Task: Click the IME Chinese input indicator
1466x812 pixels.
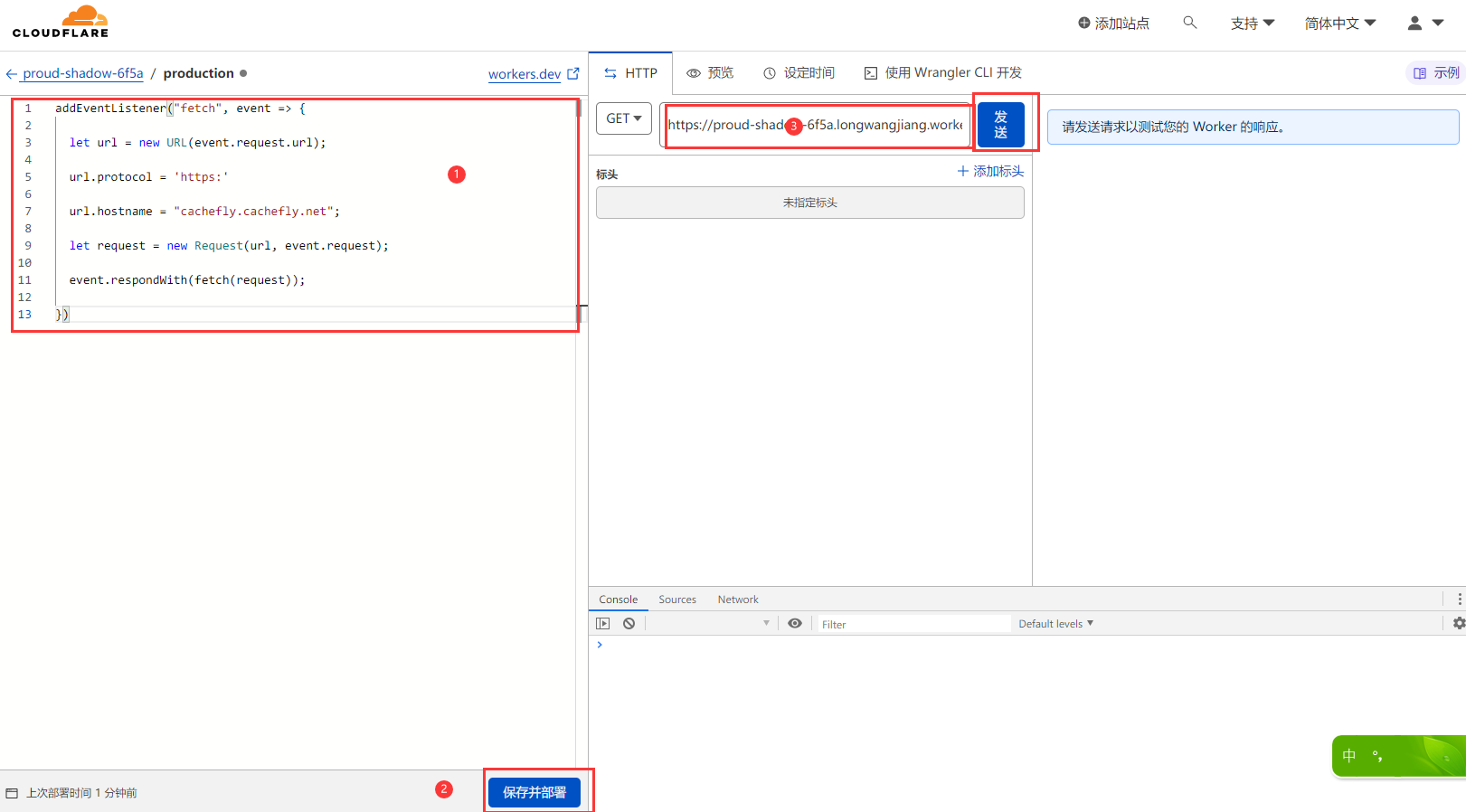Action: pos(1349,756)
